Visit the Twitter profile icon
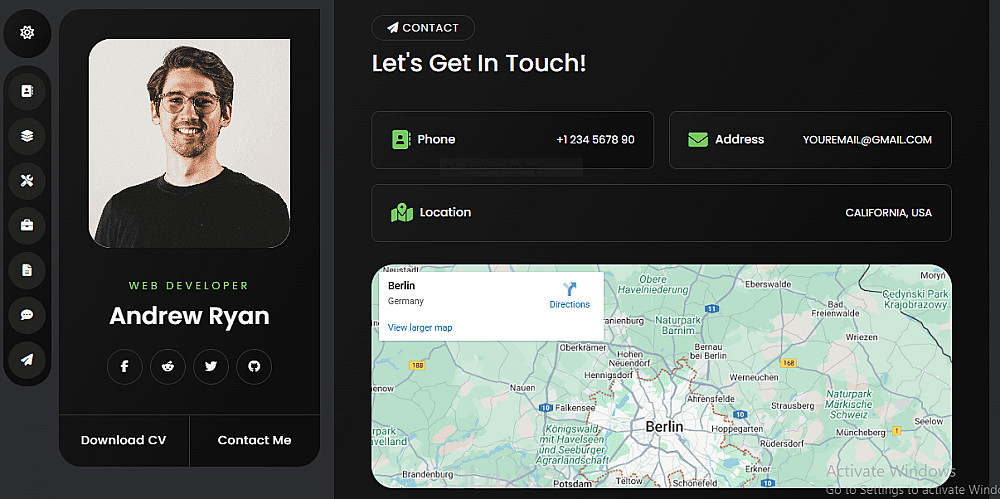1000x499 pixels. (211, 366)
